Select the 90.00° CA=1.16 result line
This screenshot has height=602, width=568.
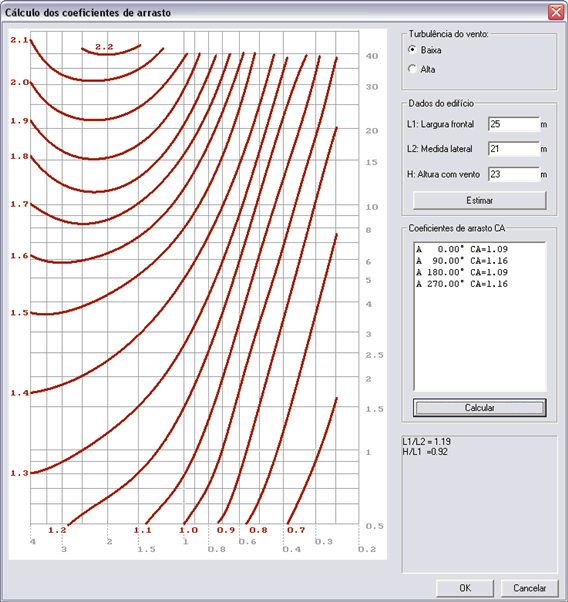(462, 261)
